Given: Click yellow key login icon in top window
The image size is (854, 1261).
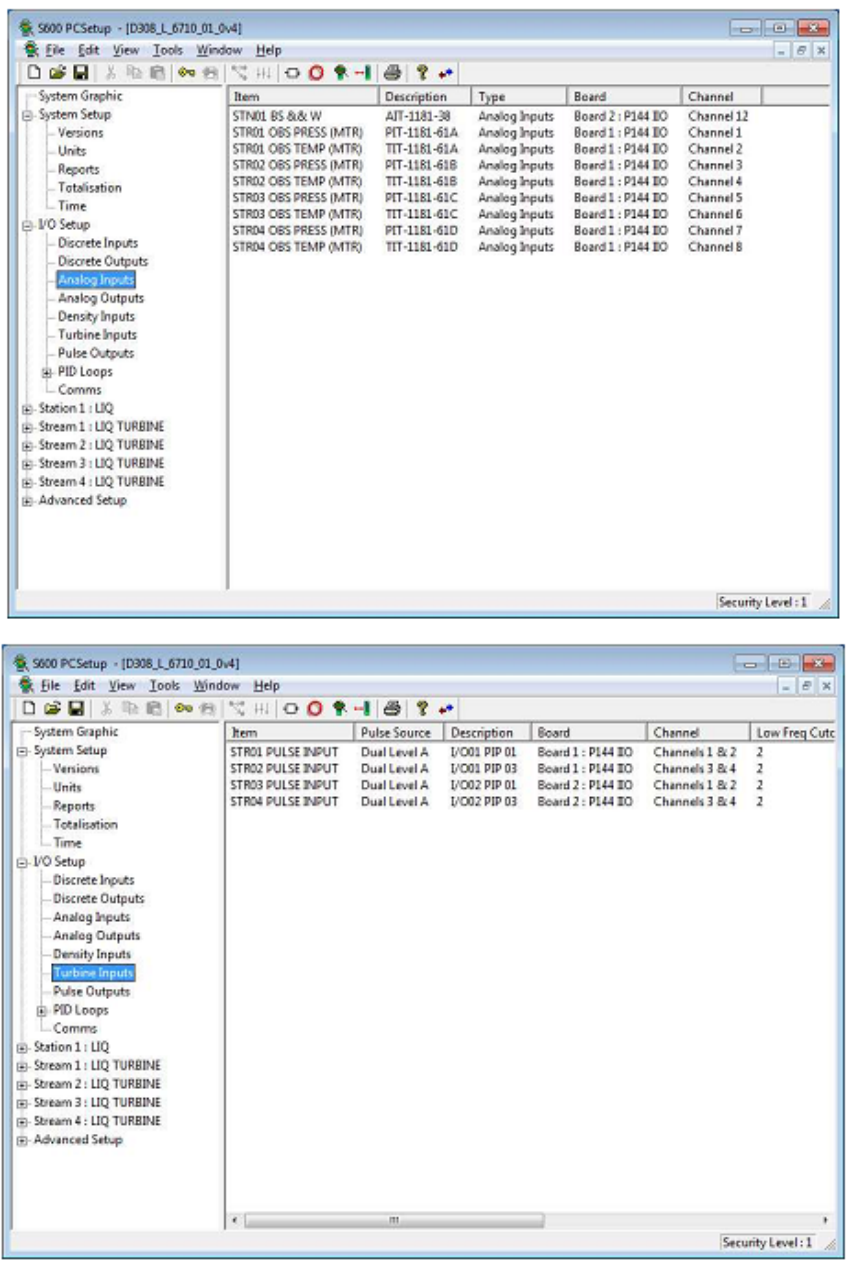Looking at the screenshot, I should pyautogui.click(x=185, y=72).
